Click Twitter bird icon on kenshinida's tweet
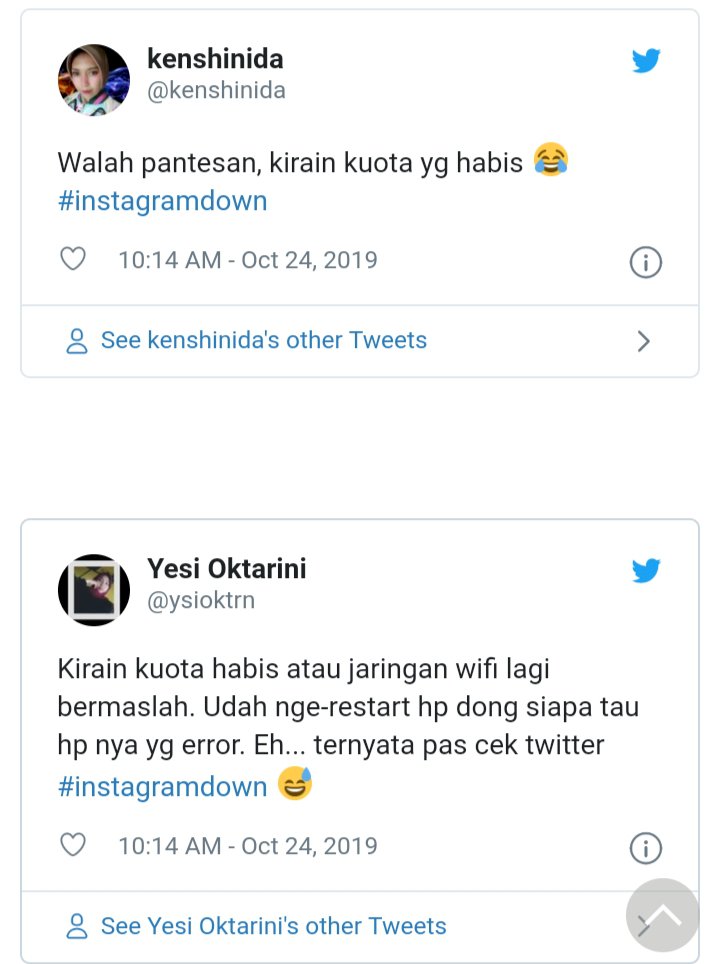Viewport: 719px width, 964px height. (x=646, y=61)
